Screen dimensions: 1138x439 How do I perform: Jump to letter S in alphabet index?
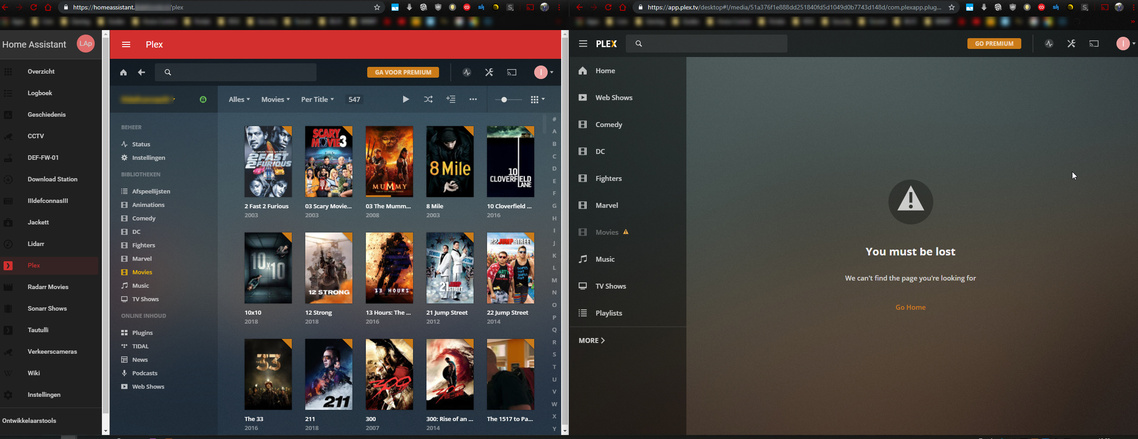click(x=554, y=354)
